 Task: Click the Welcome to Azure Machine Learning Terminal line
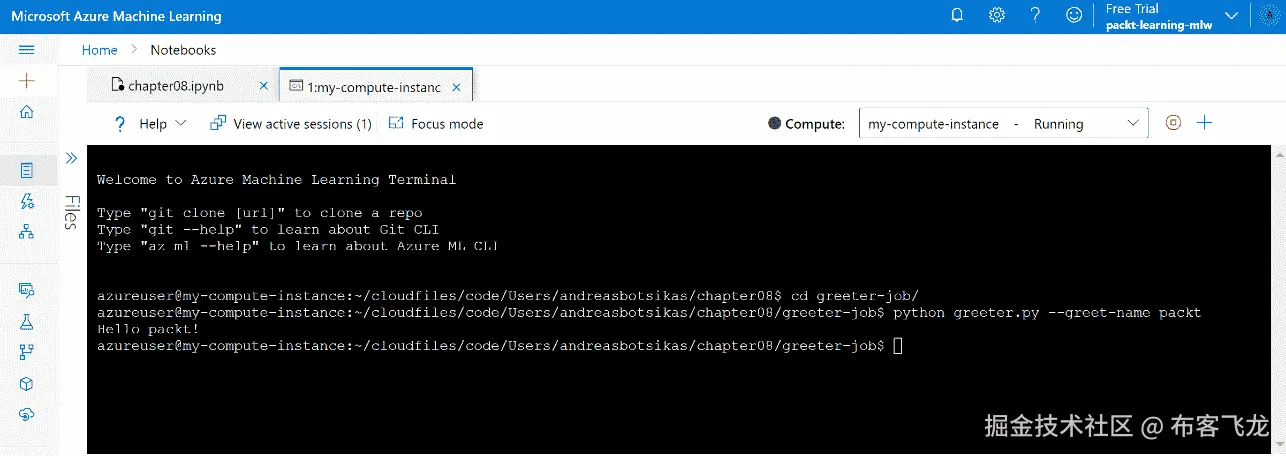[x=276, y=180]
